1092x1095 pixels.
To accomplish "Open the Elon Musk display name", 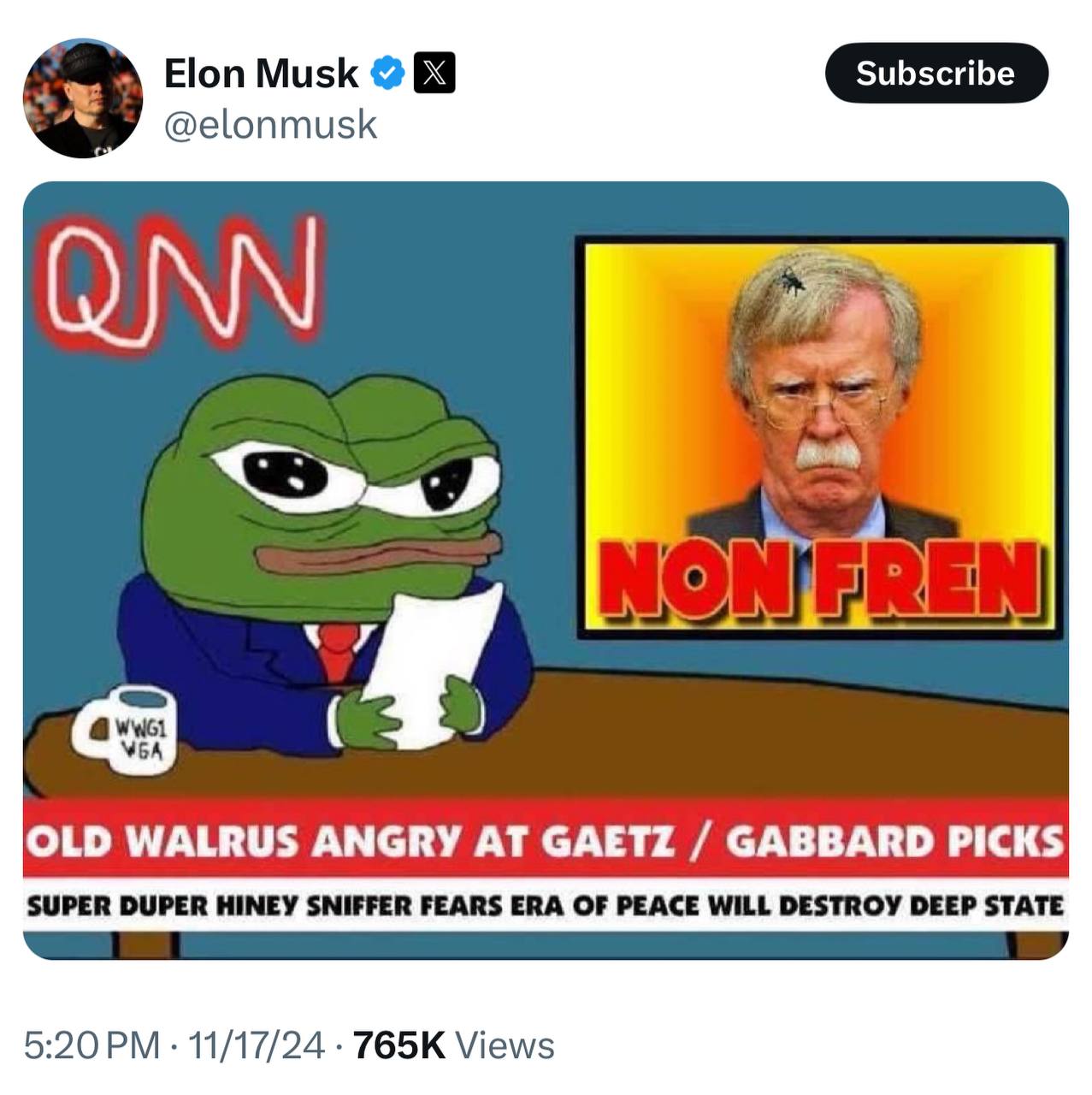I will point(261,74).
